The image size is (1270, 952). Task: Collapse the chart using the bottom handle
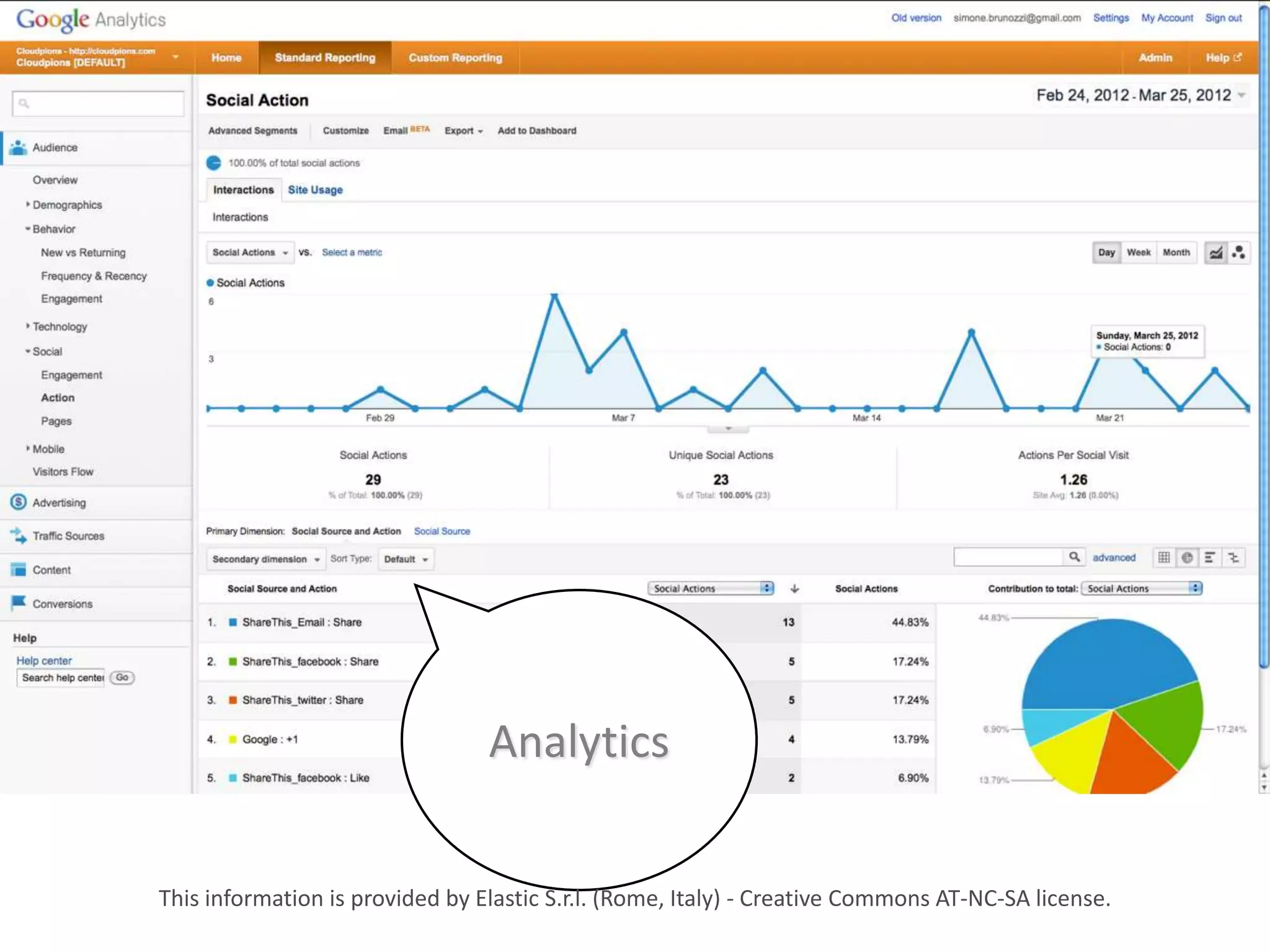[x=728, y=428]
